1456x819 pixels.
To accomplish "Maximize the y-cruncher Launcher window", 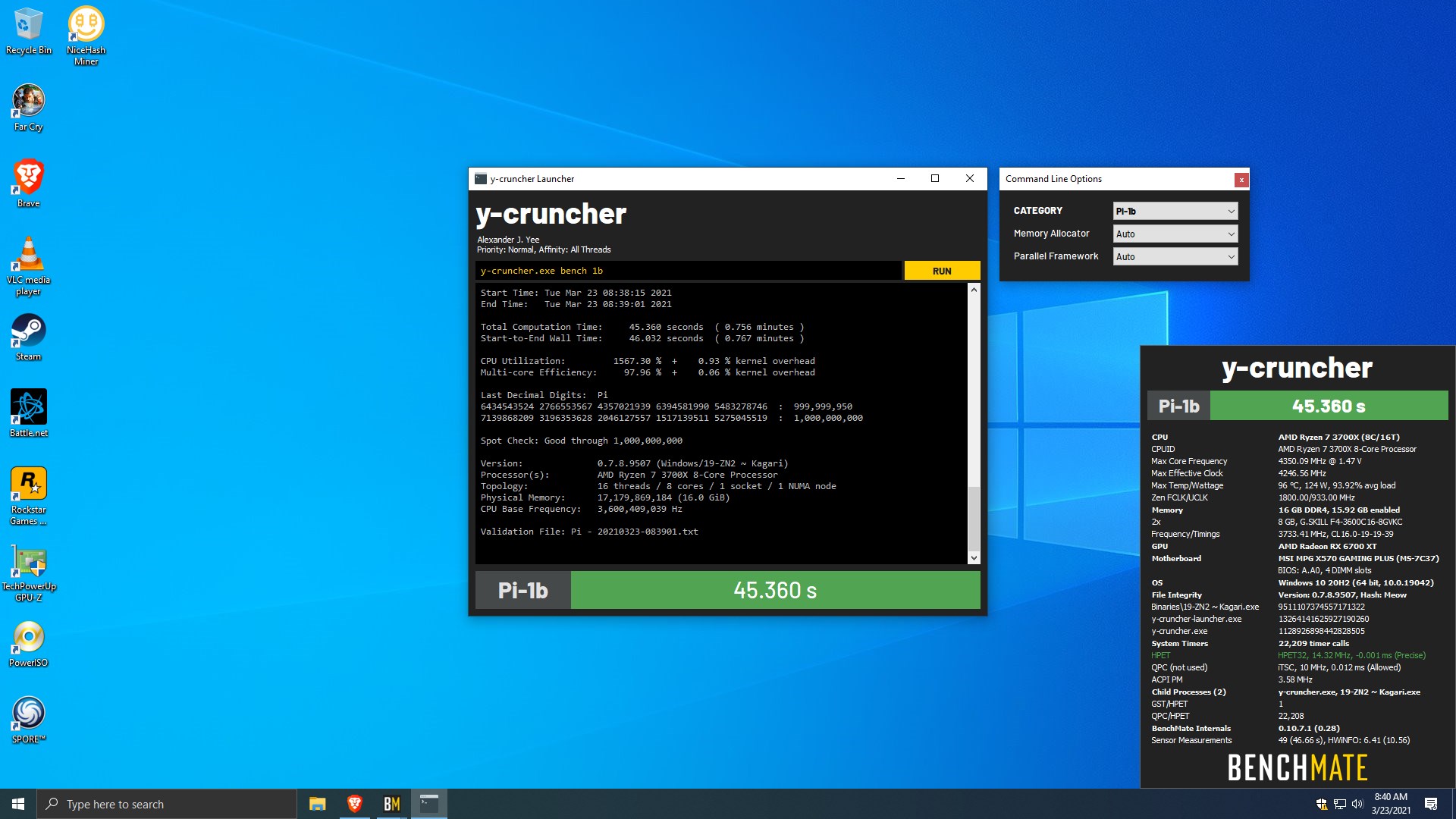I will pyautogui.click(x=935, y=179).
